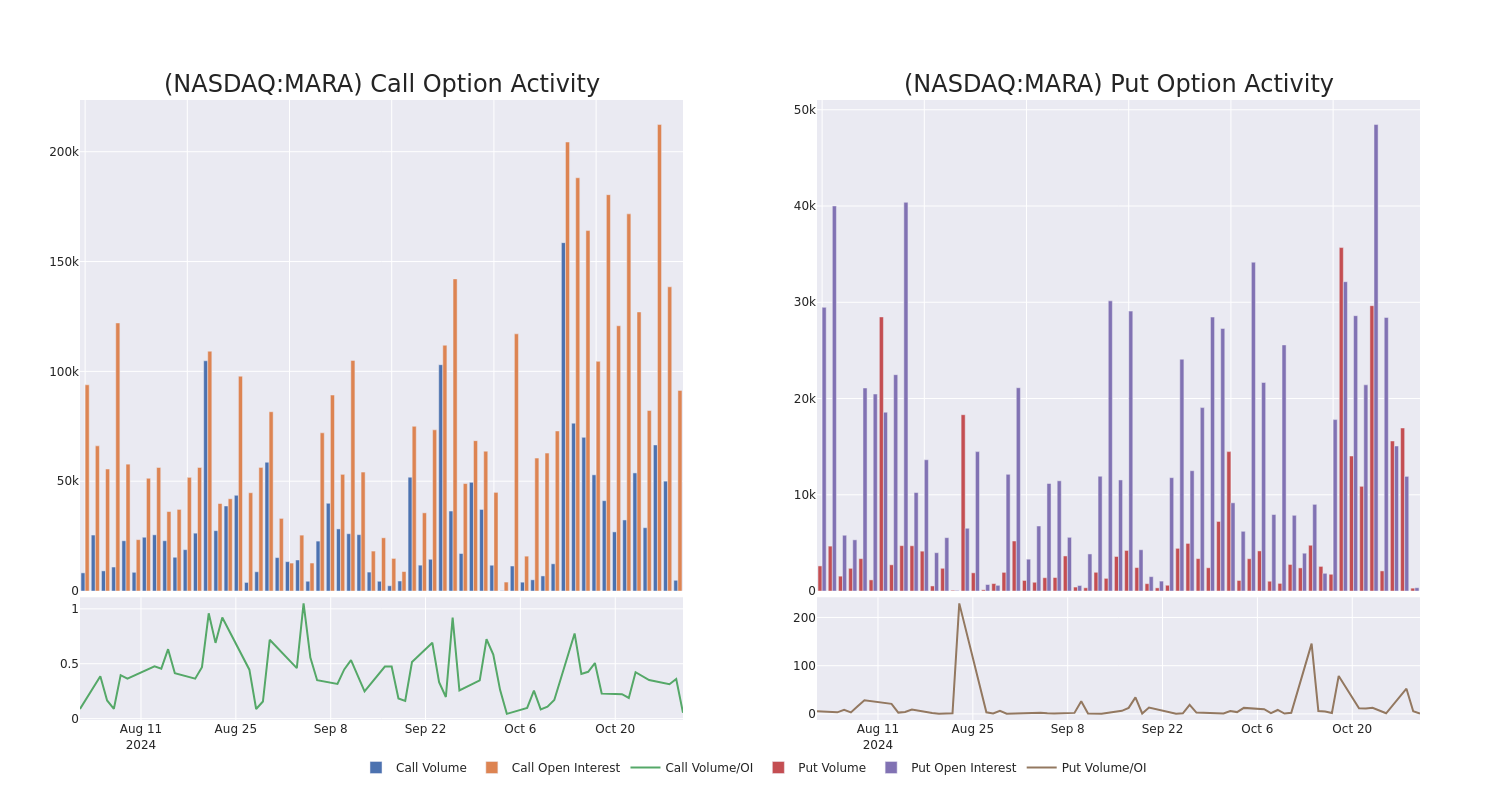Click the brown Put Volume/OI line sample
The height and width of the screenshot is (800, 1500).
[1041, 768]
